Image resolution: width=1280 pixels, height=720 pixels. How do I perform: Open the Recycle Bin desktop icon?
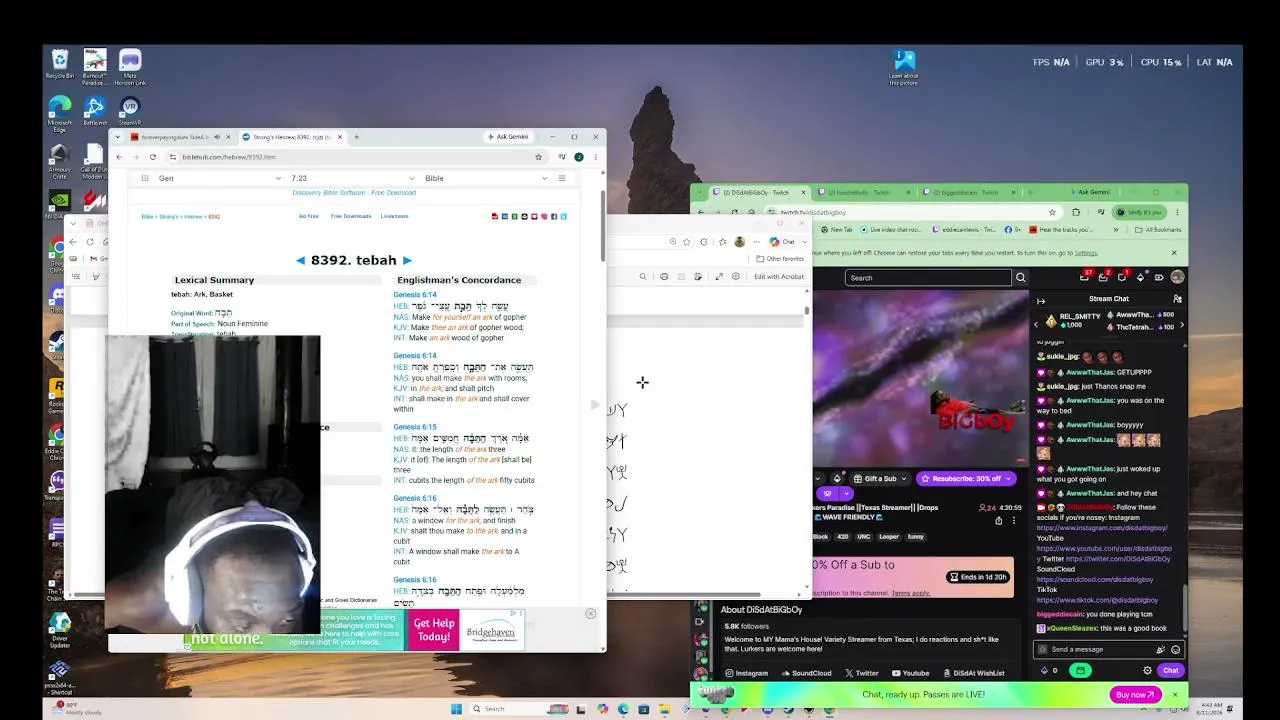(x=60, y=64)
